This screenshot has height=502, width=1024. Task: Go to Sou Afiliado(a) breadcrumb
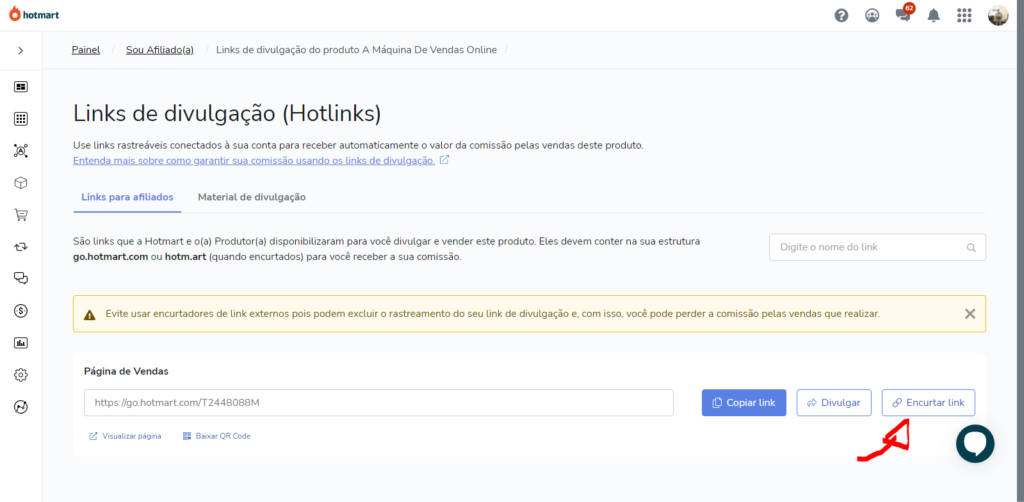(x=160, y=50)
